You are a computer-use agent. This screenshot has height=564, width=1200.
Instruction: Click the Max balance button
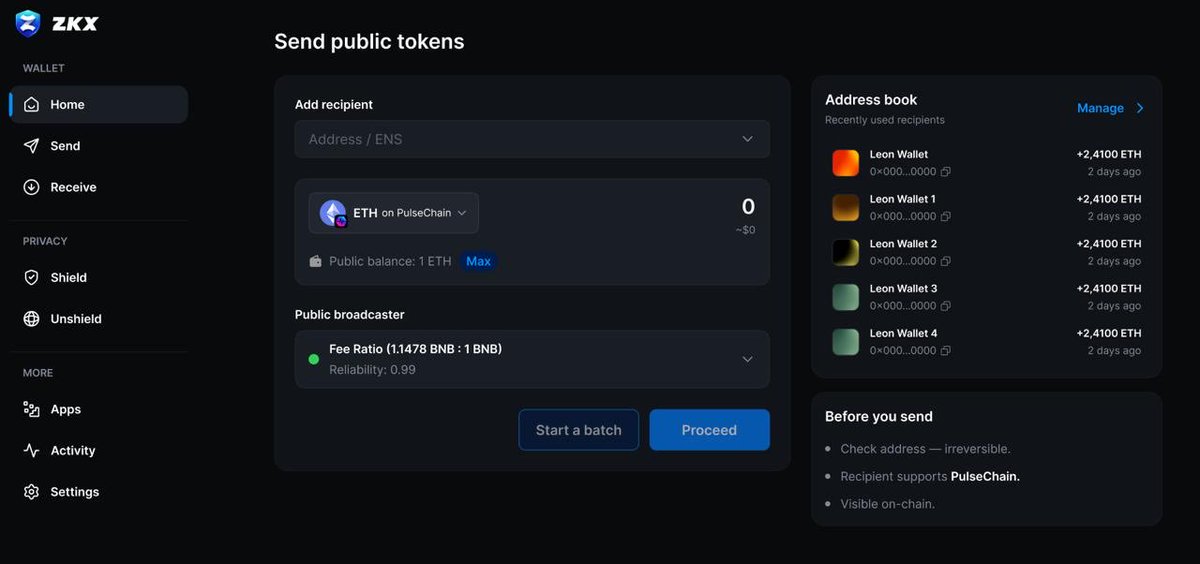(478, 261)
